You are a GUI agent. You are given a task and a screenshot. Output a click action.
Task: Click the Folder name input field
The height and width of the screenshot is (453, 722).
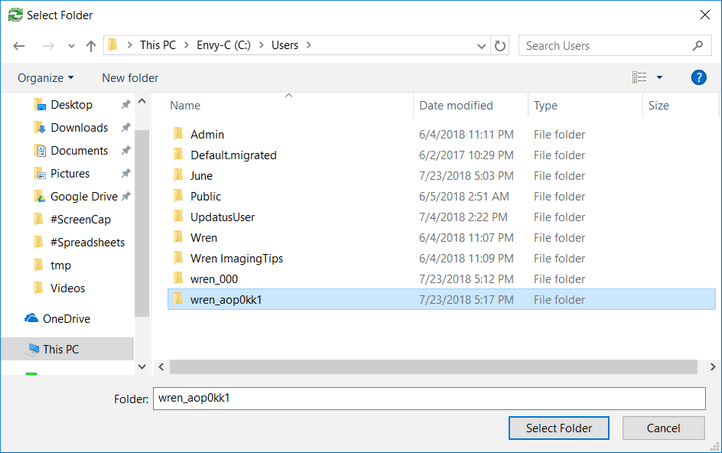(x=430, y=397)
